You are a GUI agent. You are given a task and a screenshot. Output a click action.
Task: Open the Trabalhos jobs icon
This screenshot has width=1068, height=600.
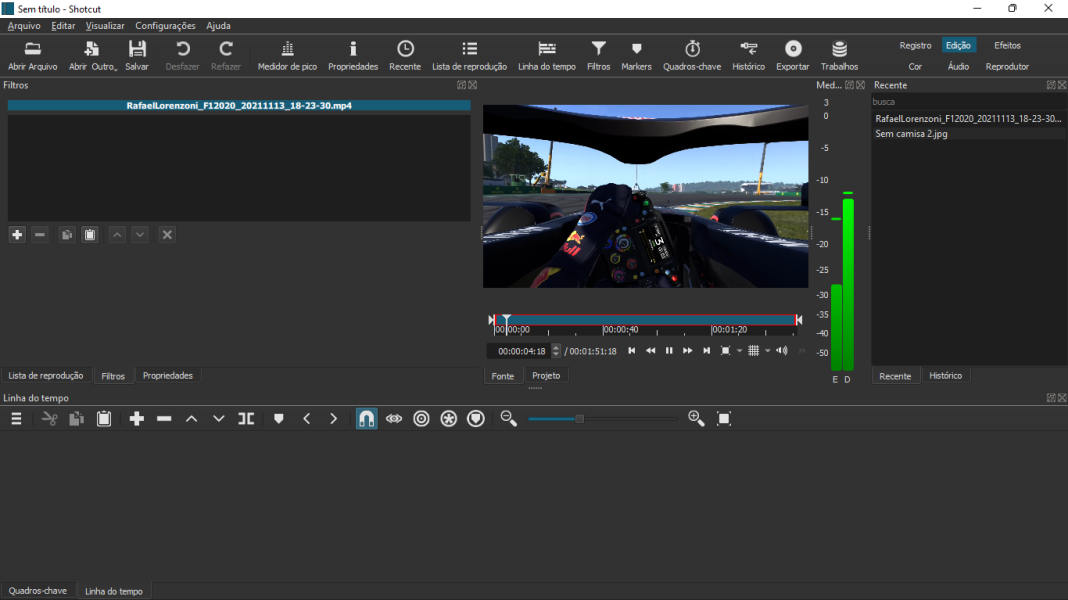839,55
